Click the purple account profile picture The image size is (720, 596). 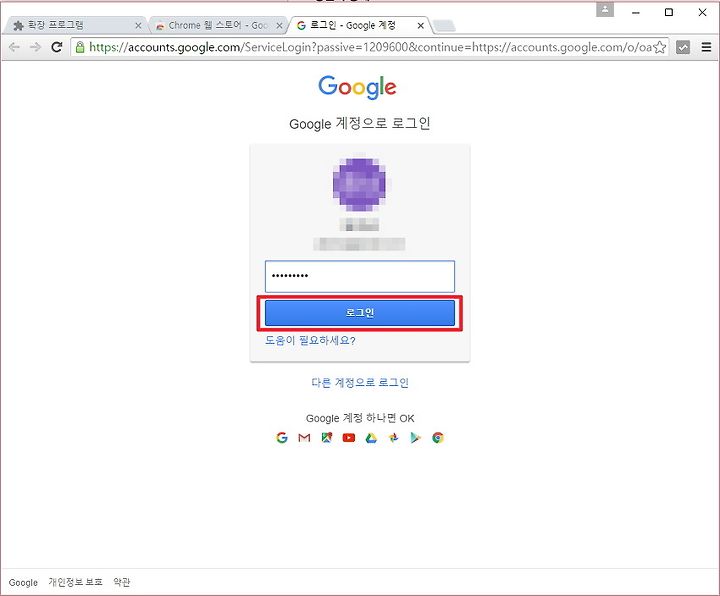(360, 185)
